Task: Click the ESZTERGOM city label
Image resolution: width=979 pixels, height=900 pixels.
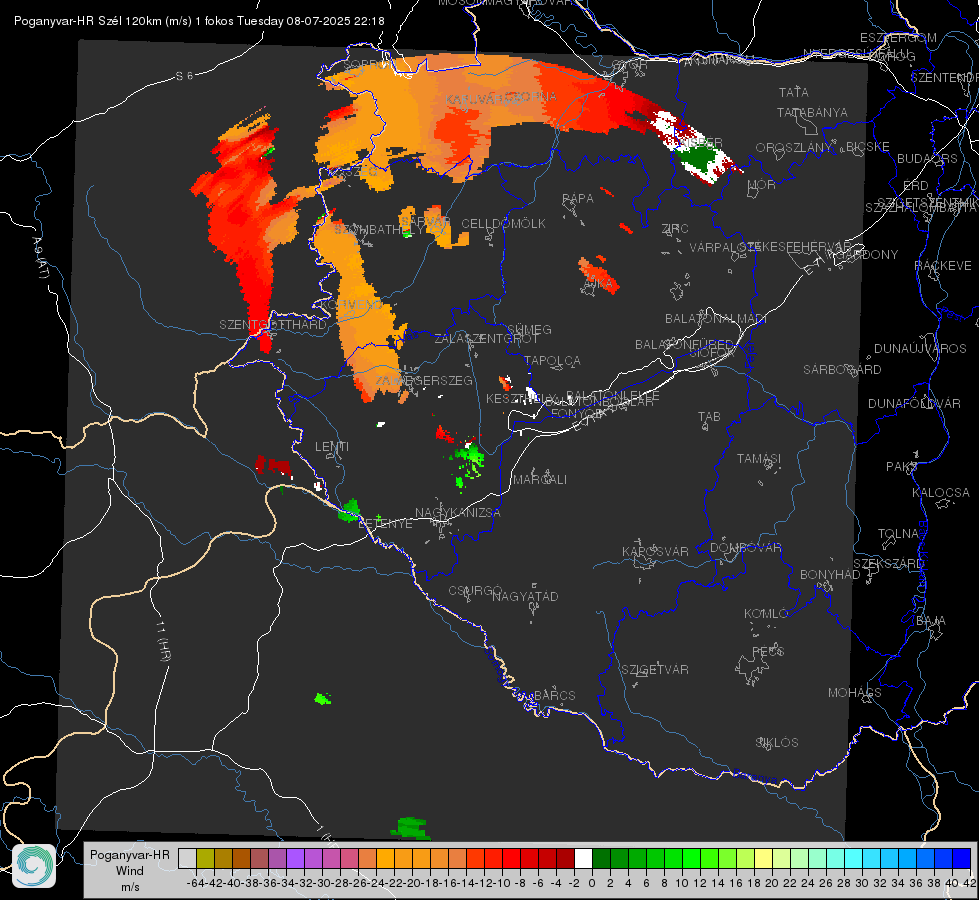Action: [x=898, y=38]
